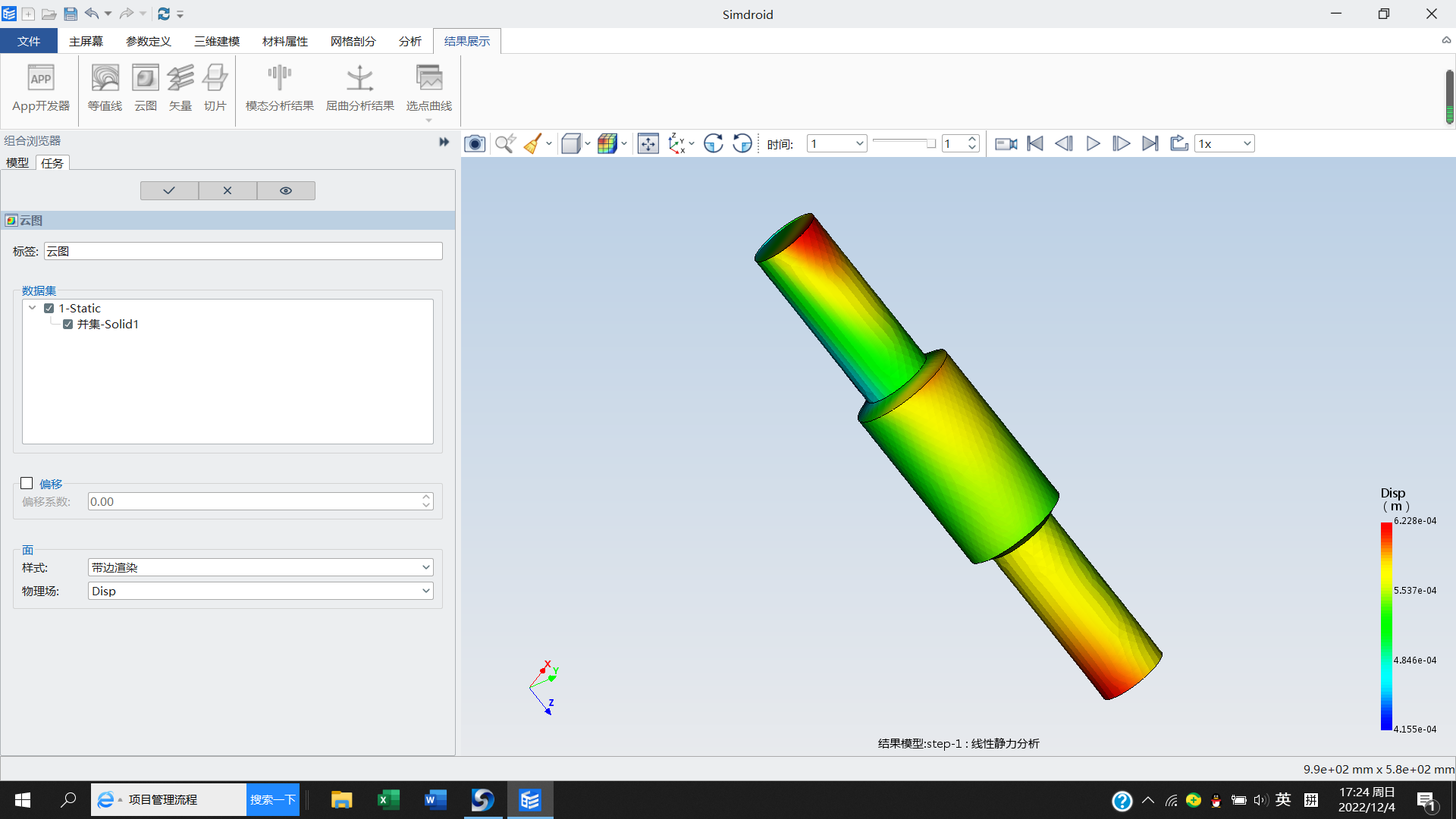
Task: Take a viewport screenshot with the camera icon
Action: (x=475, y=143)
